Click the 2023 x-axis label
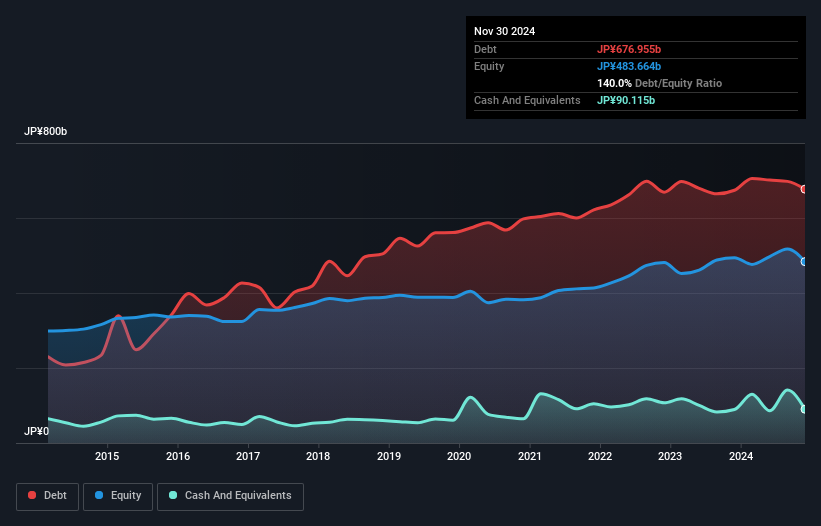 (x=670, y=456)
